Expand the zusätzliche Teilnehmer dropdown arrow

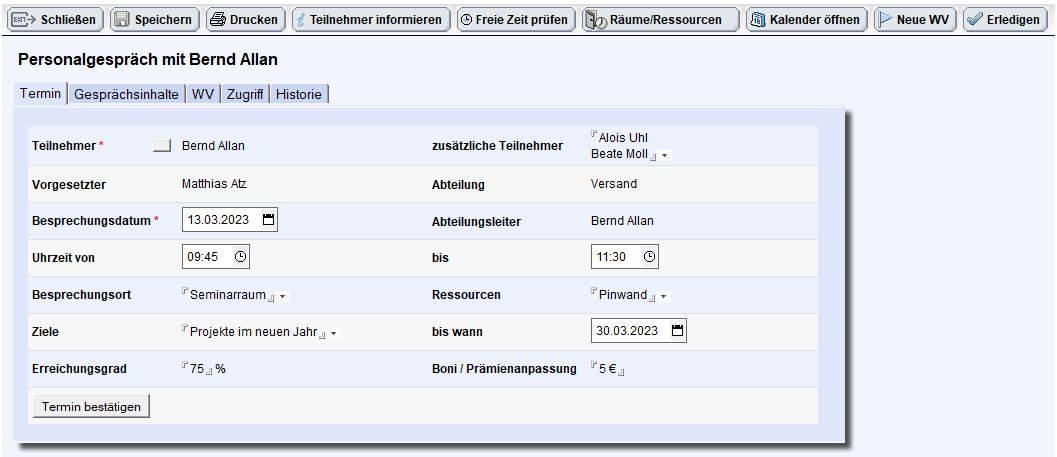[x=665, y=156]
